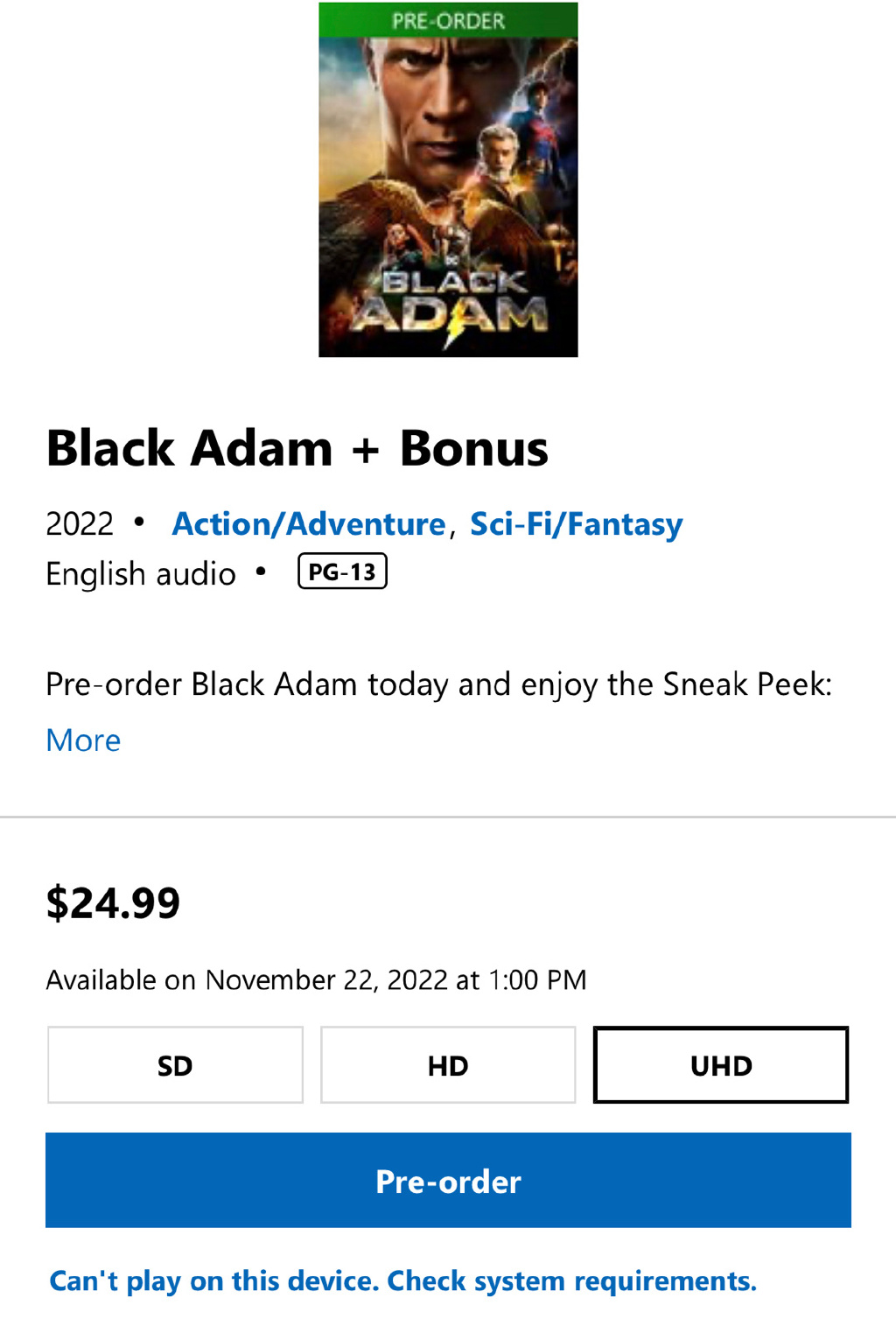Choose the UHD quality option
Screen dimensions: 896x1340
click(721, 1065)
